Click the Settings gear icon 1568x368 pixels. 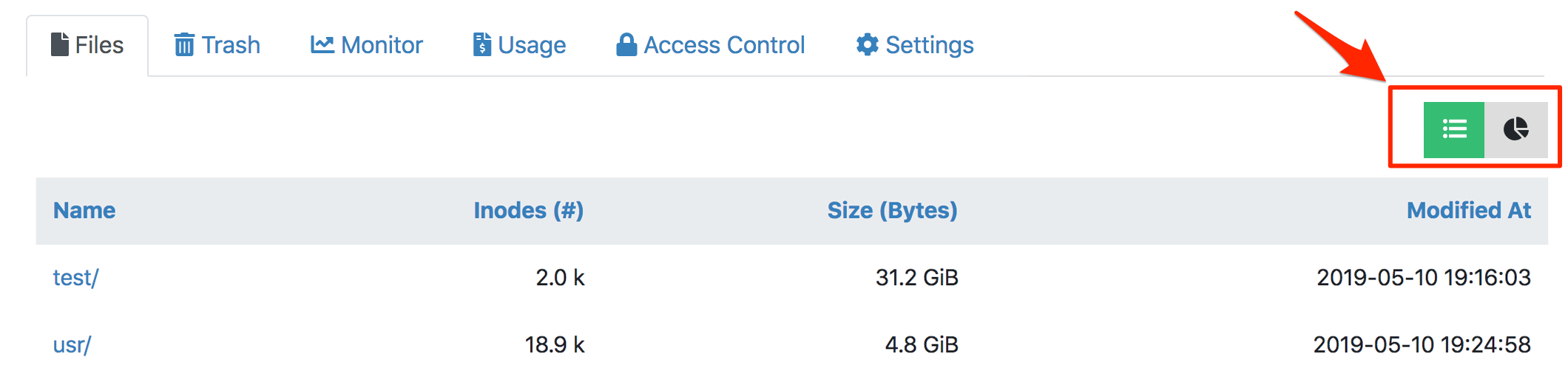tap(867, 44)
